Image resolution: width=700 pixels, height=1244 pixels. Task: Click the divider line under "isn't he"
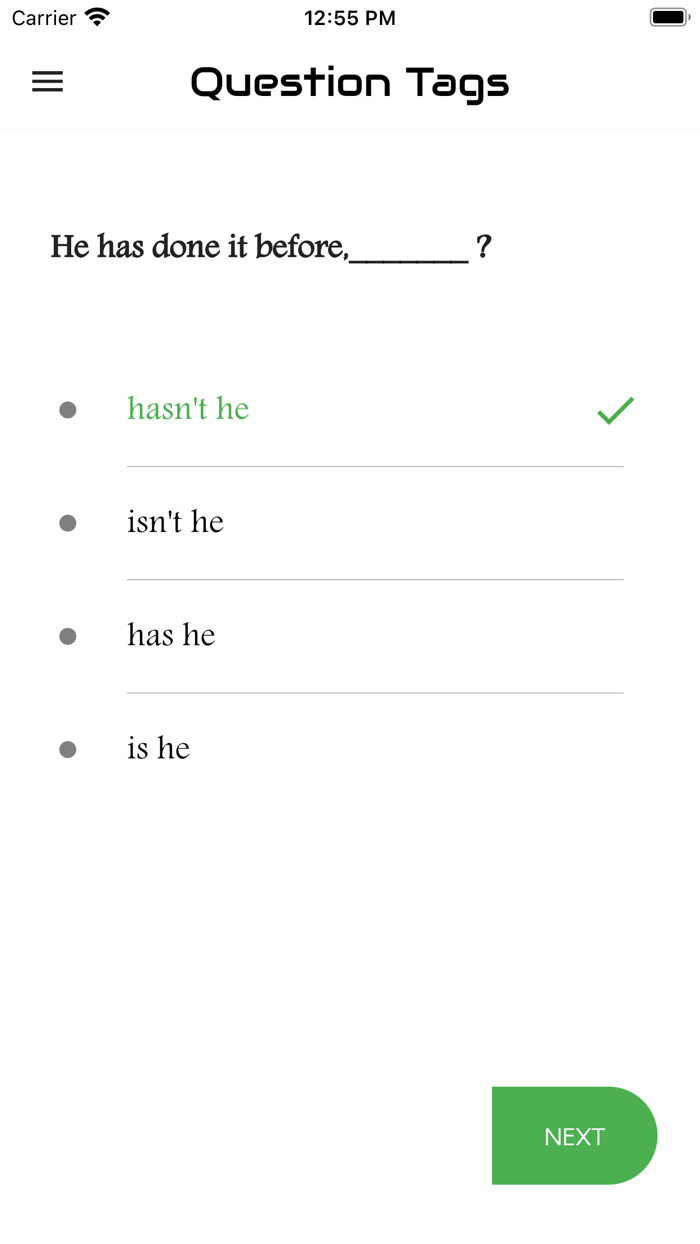click(375, 580)
